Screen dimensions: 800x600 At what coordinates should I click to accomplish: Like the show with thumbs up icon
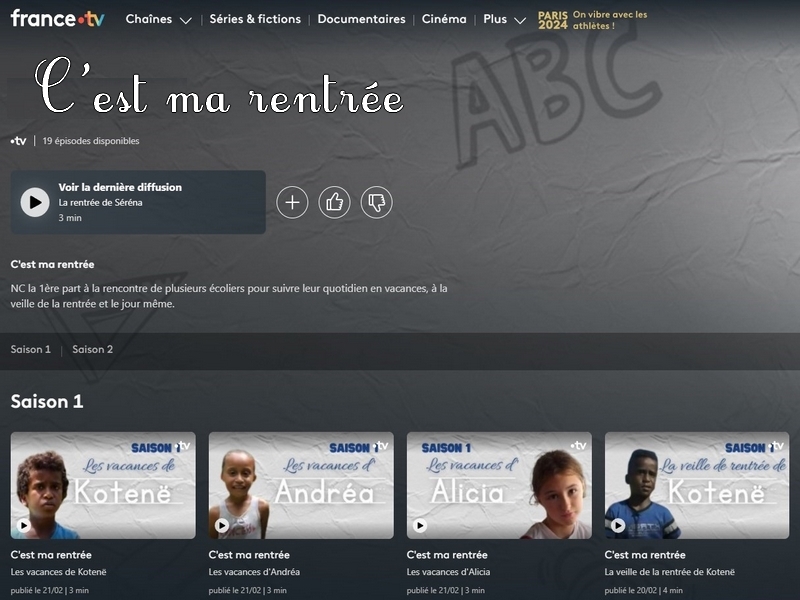click(x=334, y=203)
